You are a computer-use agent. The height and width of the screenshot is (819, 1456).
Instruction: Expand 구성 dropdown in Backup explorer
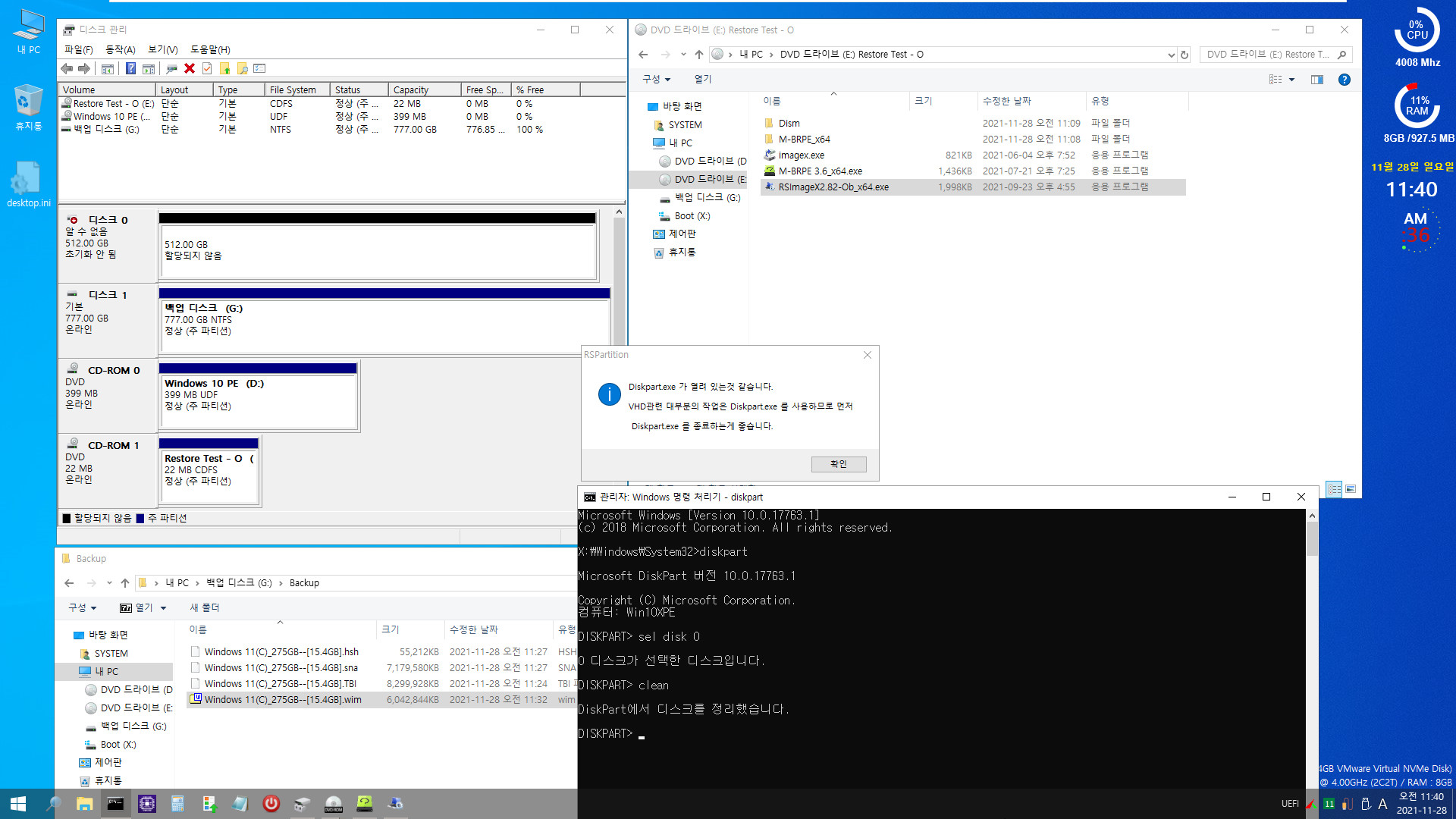click(x=82, y=608)
